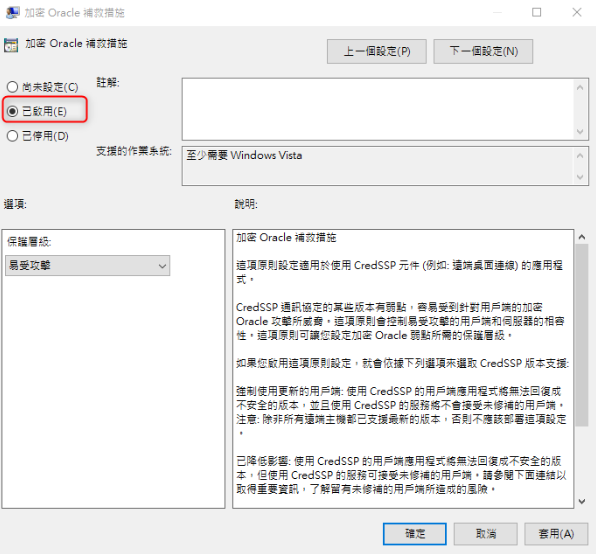
Task: Apply changes with 套用(A)
Action: click(556, 534)
